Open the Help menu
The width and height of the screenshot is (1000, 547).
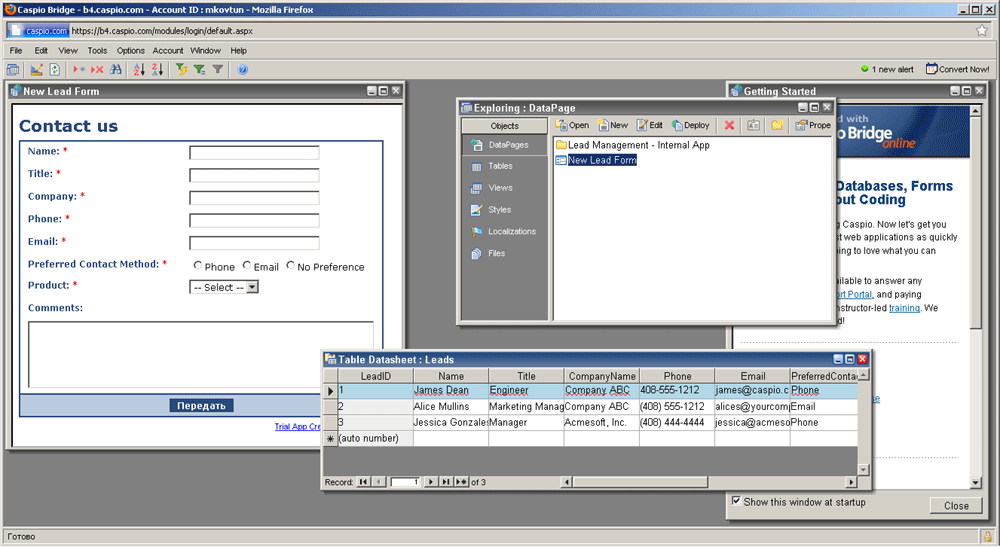point(239,50)
